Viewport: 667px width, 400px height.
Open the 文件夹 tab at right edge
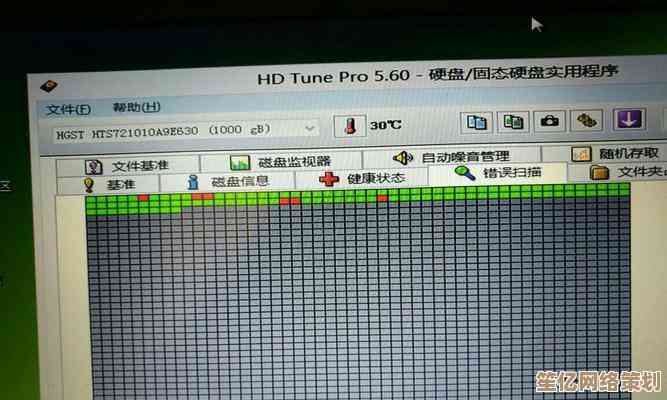(x=630, y=172)
